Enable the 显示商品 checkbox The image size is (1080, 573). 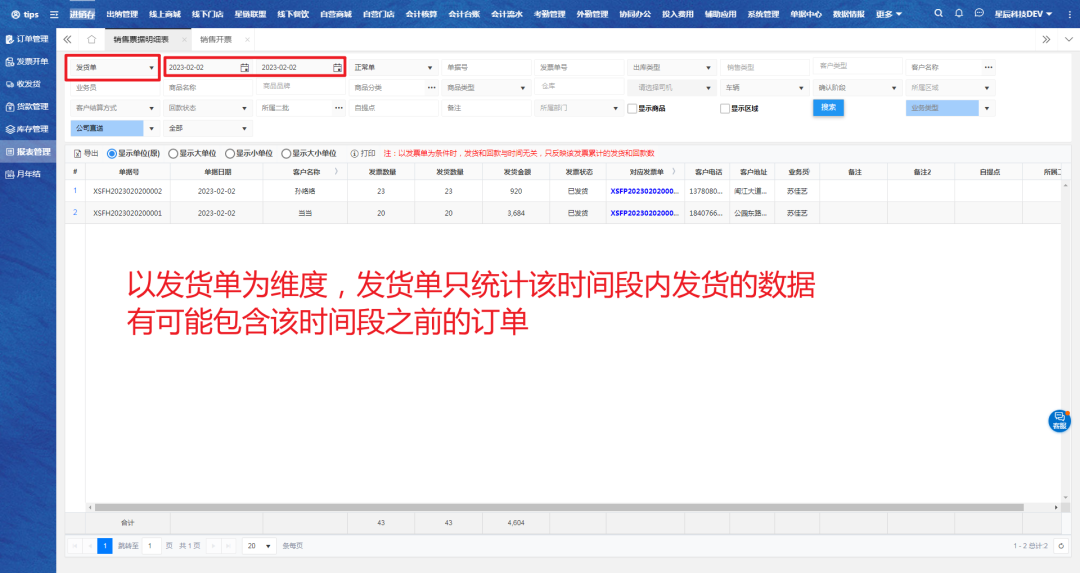[631, 108]
